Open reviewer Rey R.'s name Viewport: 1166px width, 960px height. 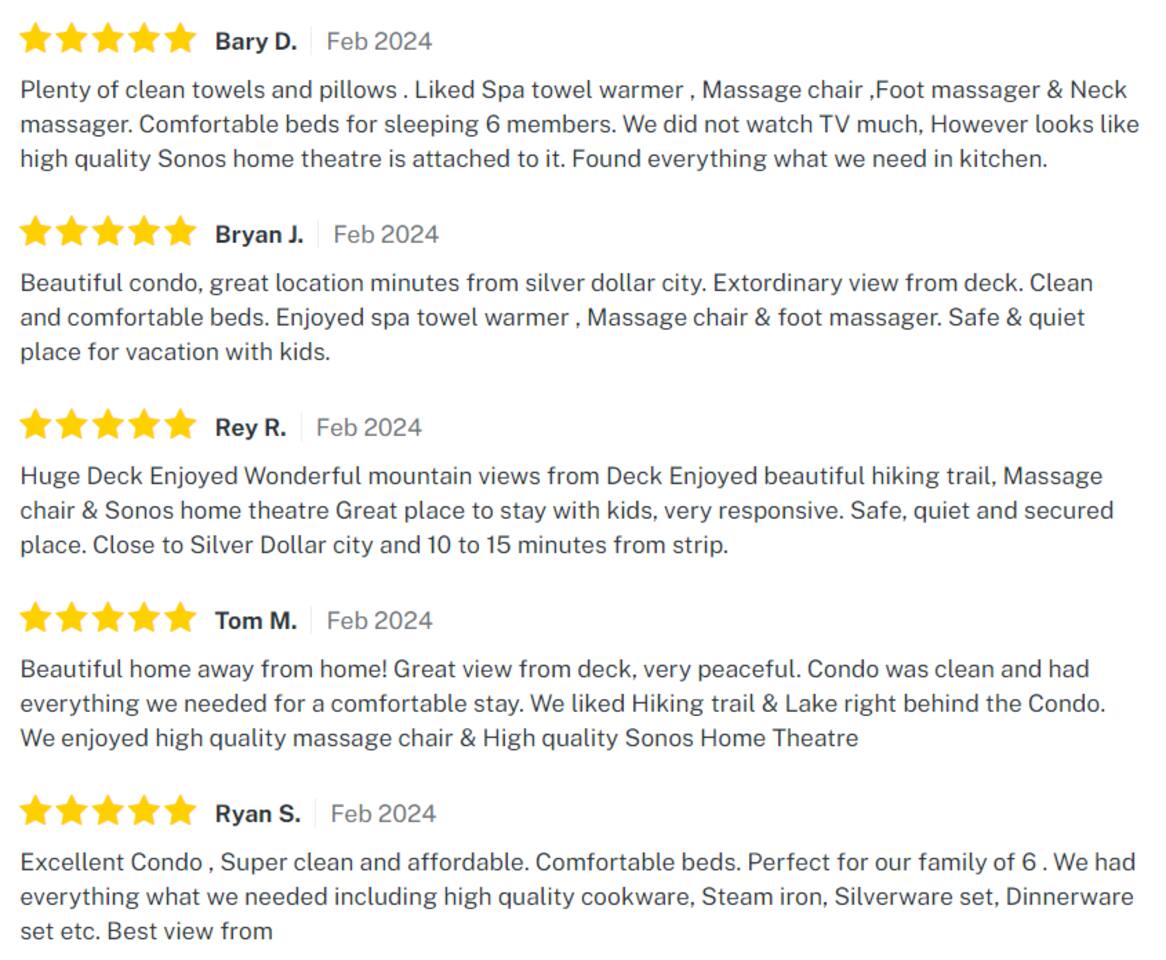[250, 427]
